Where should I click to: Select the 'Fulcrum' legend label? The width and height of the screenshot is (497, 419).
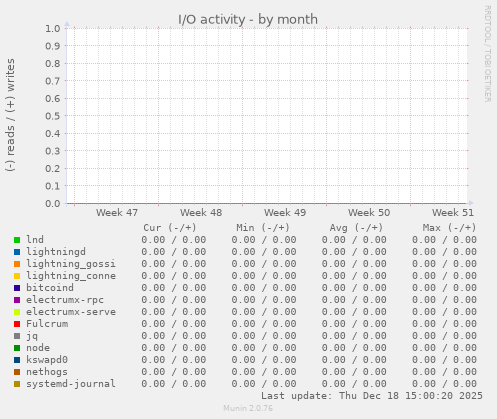point(47,324)
